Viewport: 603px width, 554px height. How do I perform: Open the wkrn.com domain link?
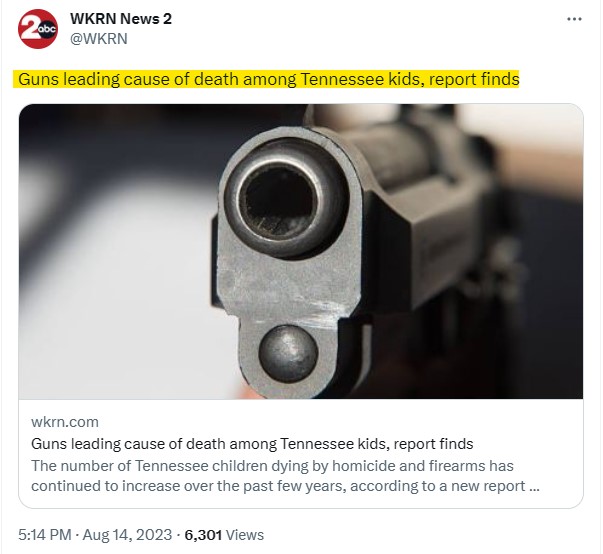pos(65,422)
